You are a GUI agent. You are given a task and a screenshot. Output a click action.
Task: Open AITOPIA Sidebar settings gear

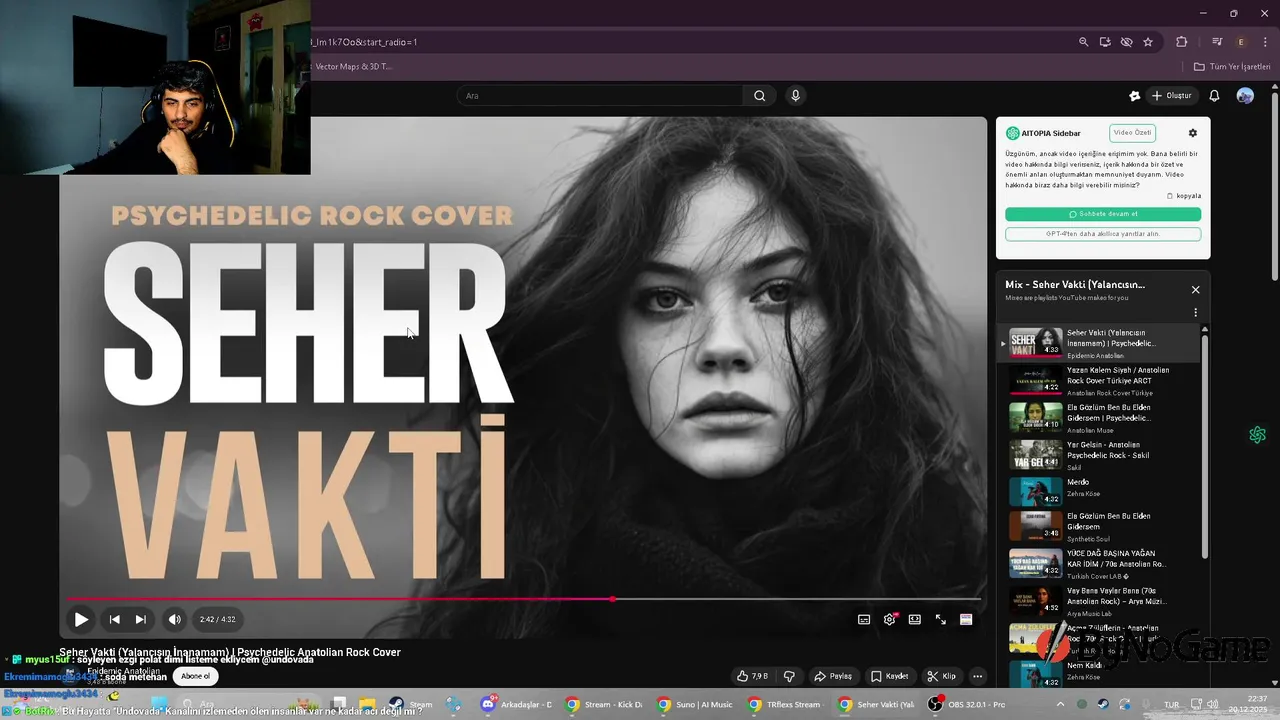click(x=1192, y=133)
